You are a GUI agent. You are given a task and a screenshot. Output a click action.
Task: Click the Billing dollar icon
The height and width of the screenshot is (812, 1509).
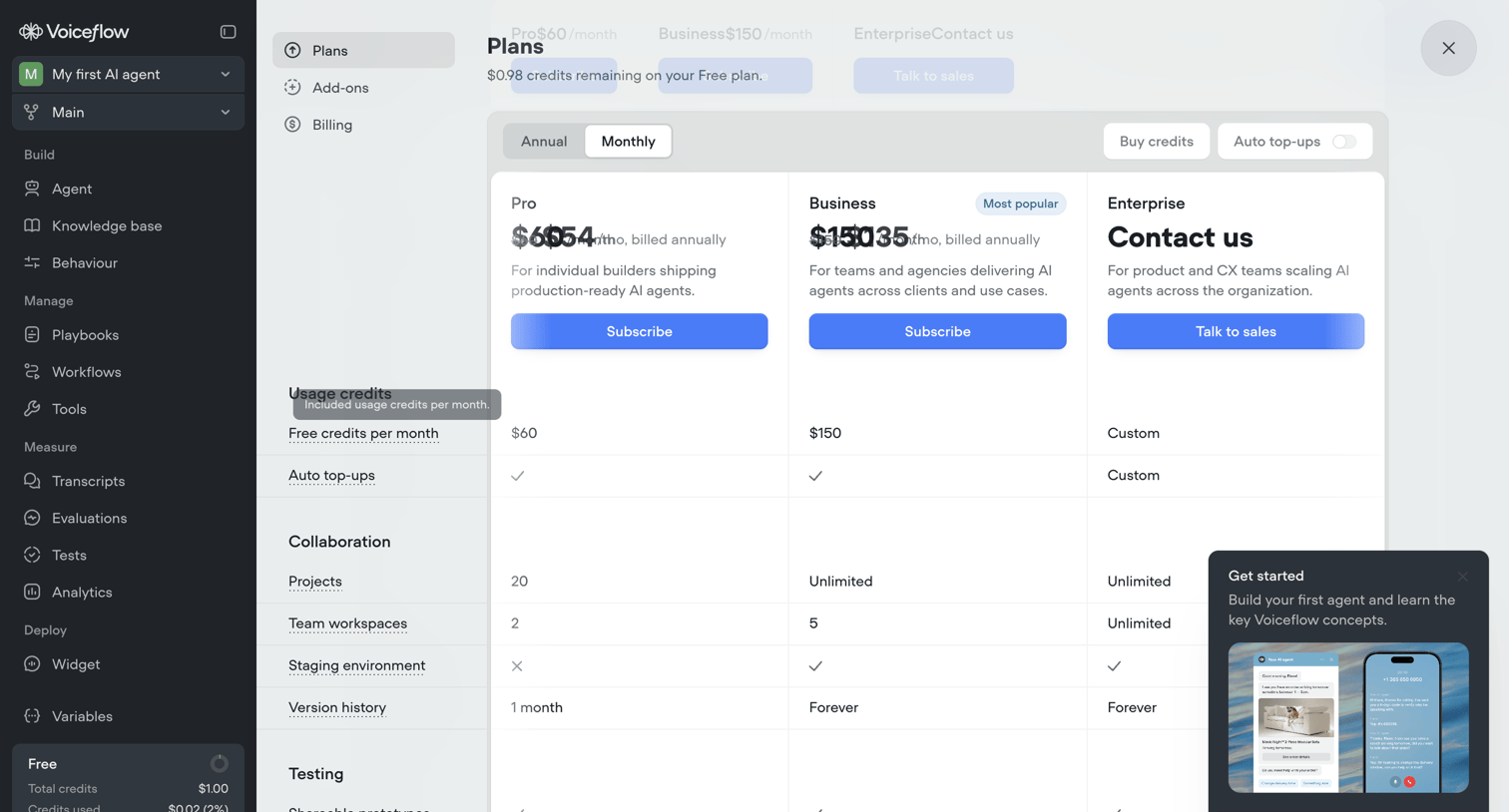292,125
